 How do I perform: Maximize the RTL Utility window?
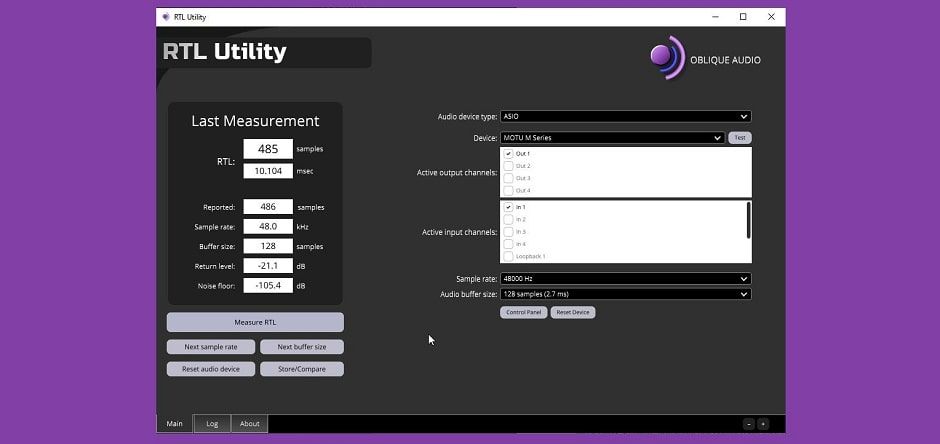[x=743, y=17]
